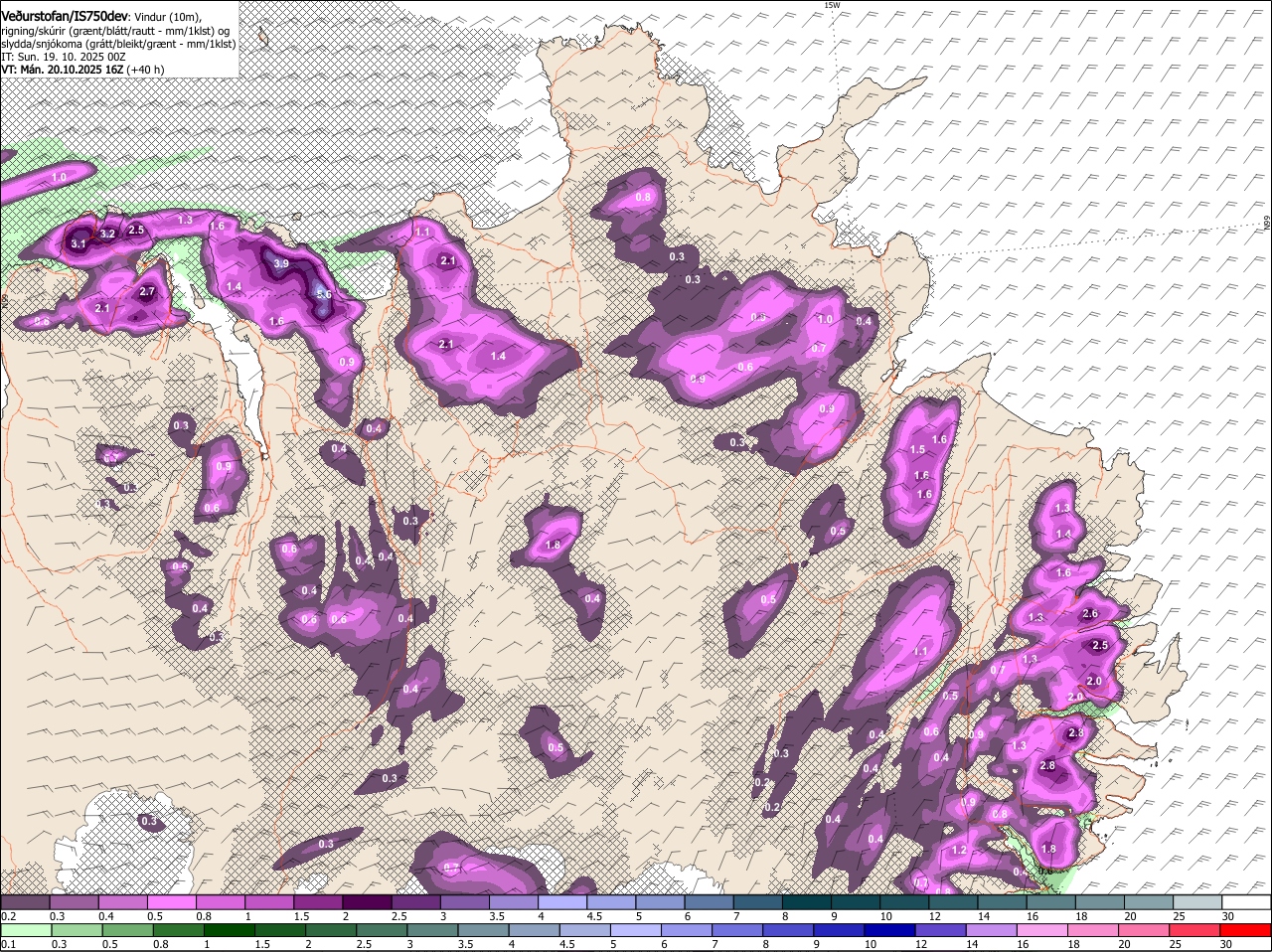Pick the lavender upper swatch between 4 and 4.5
Image resolution: width=1272 pixels, height=952 pixels.
[563, 902]
